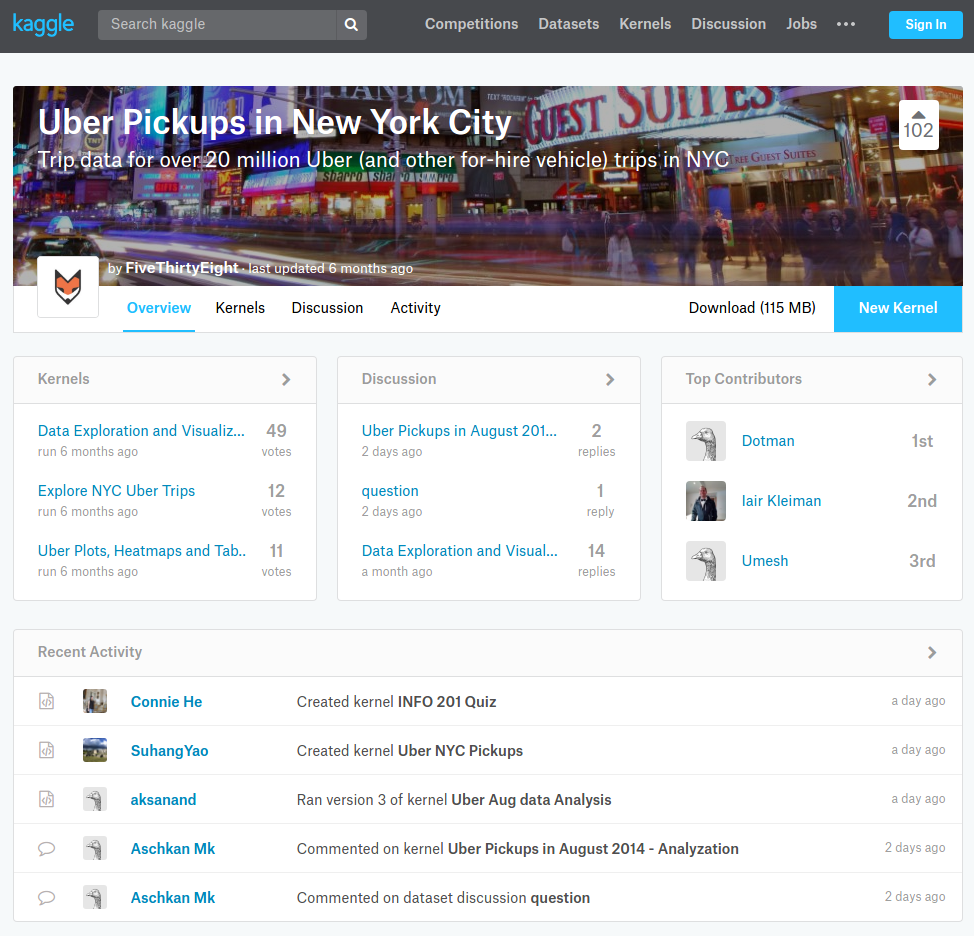
Task: Select the Overview tab
Action: tap(159, 308)
